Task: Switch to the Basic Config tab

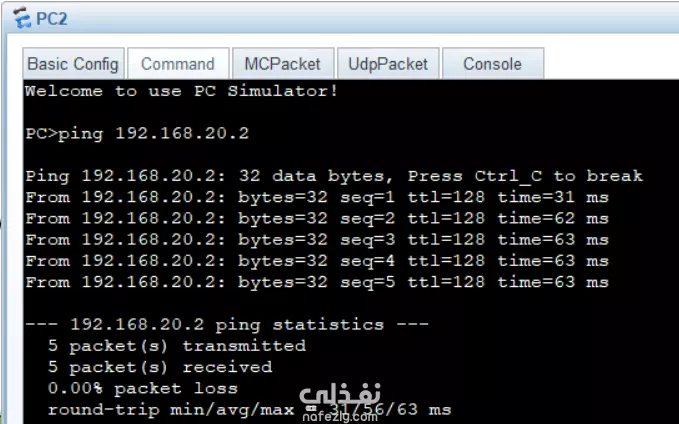Action: (x=73, y=64)
